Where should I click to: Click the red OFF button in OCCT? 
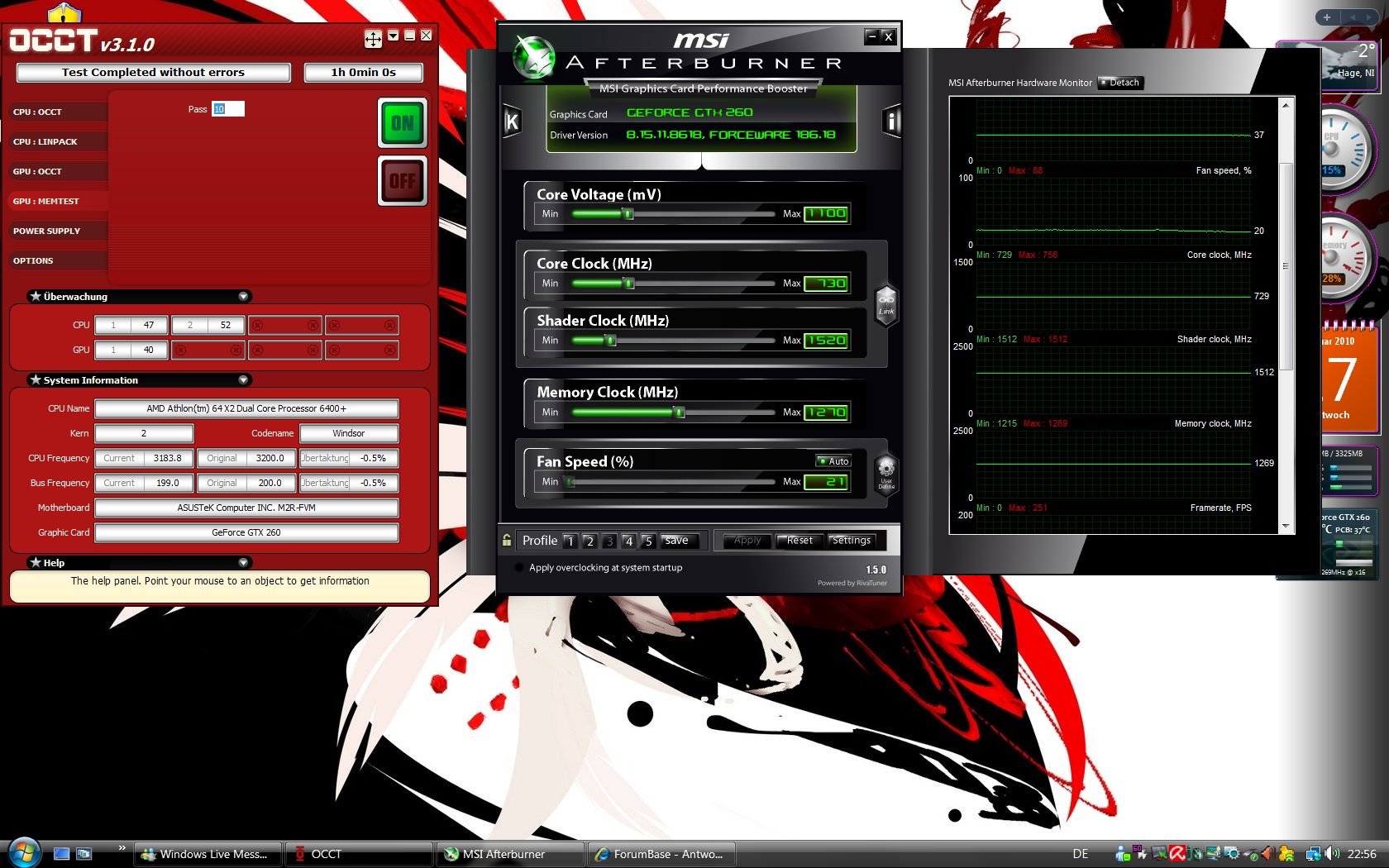click(403, 180)
